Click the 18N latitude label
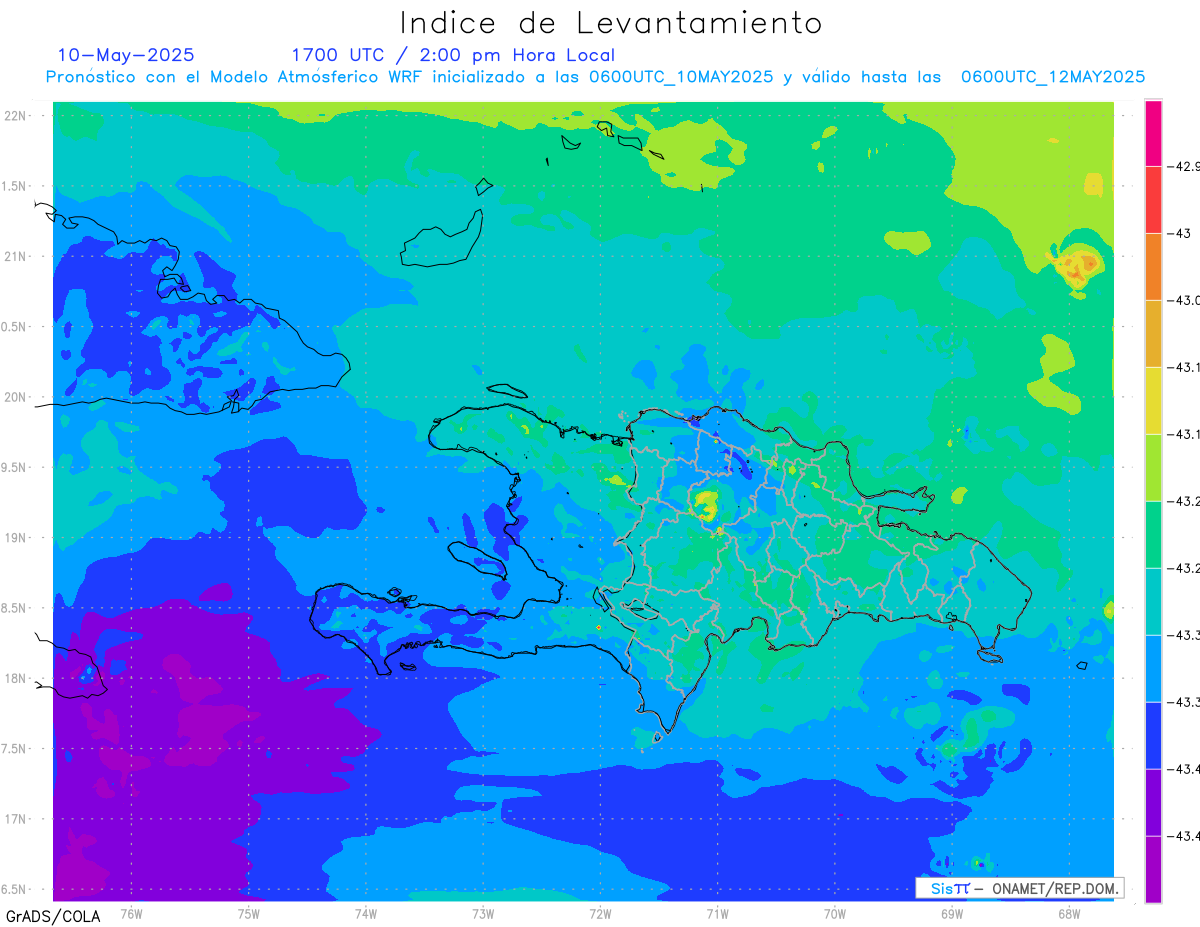The width and height of the screenshot is (1200, 927). 16,679
